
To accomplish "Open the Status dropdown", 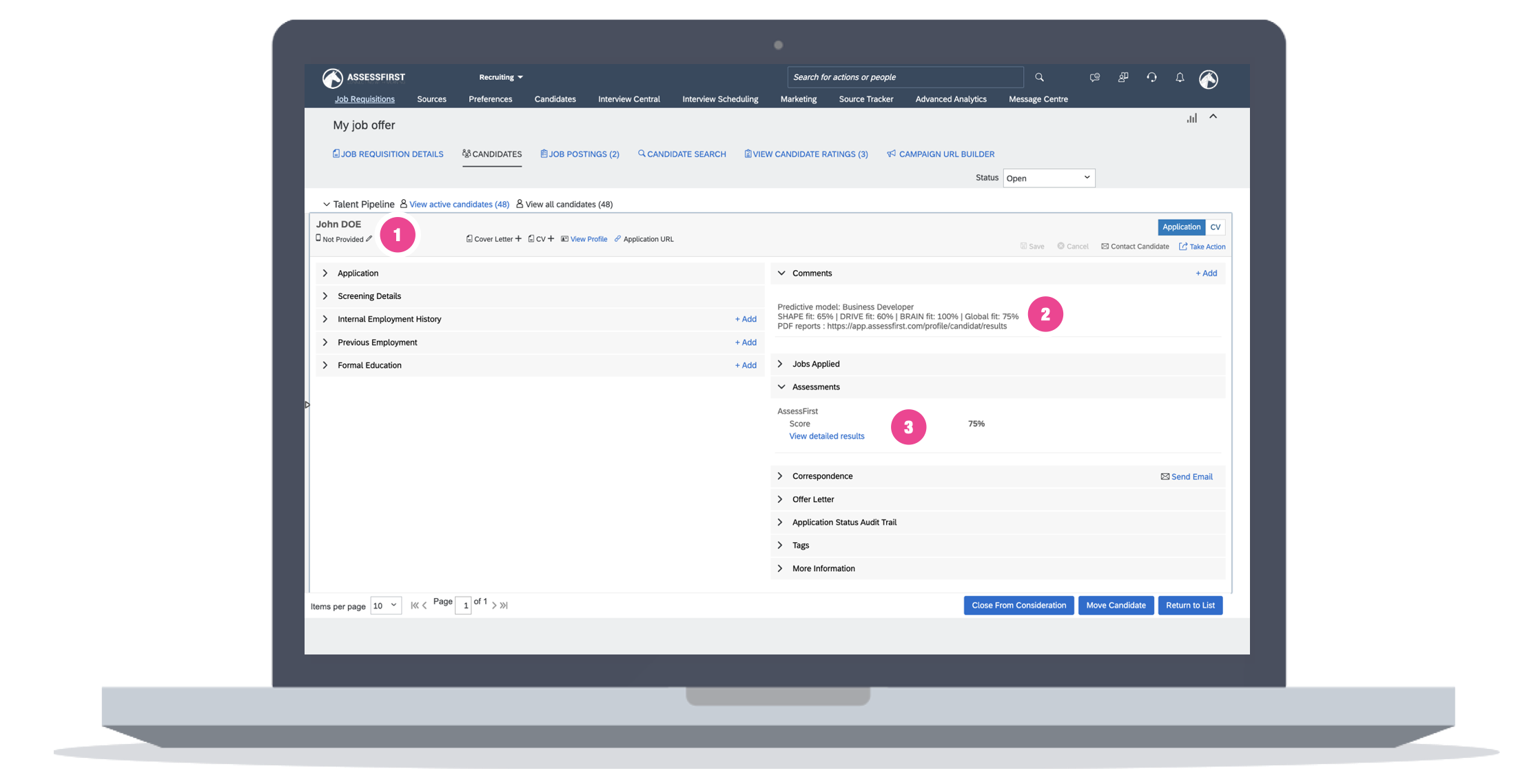I will pyautogui.click(x=1048, y=178).
